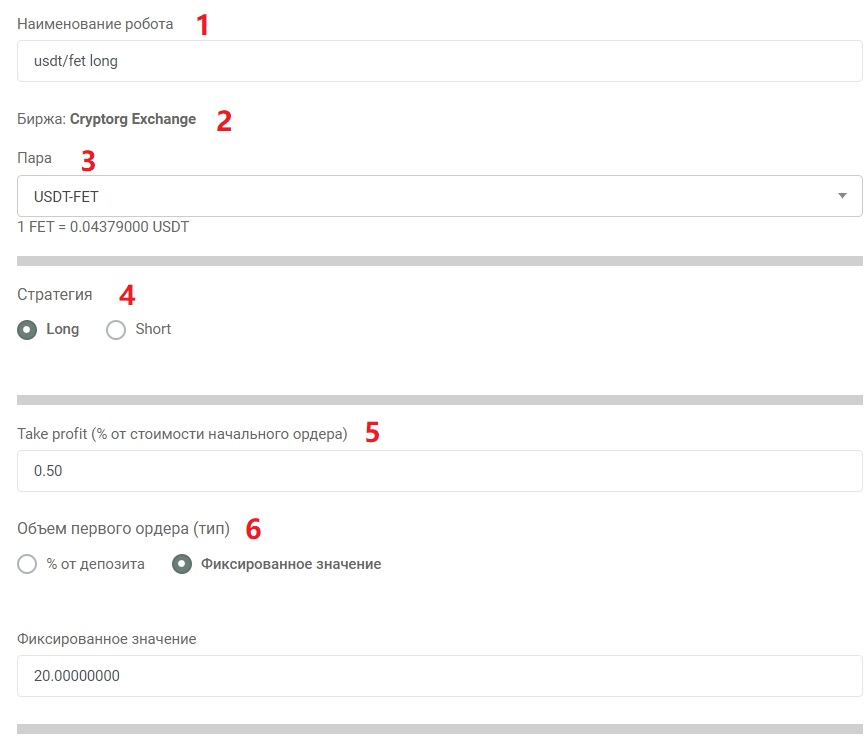This screenshot has height=739, width=864.
Task: Click the Take profit percentage label
Action: point(182,434)
